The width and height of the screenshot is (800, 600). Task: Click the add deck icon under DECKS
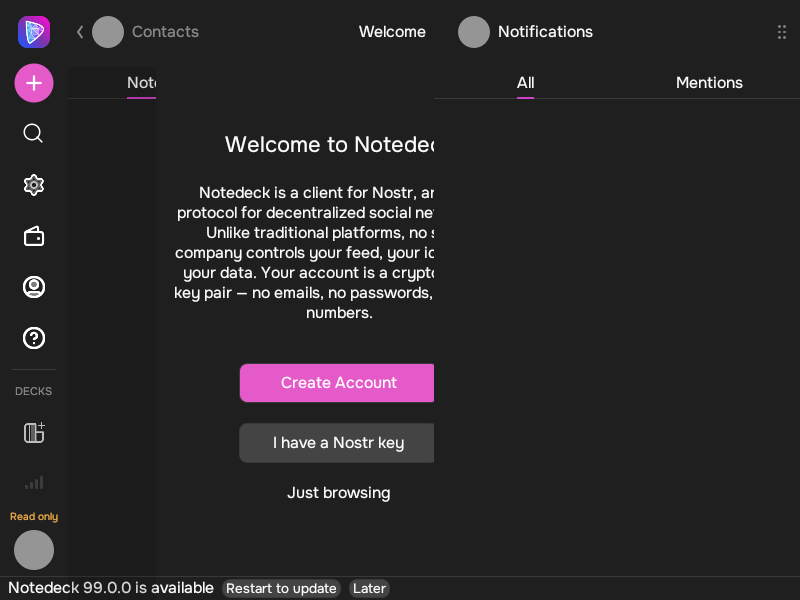[34, 432]
